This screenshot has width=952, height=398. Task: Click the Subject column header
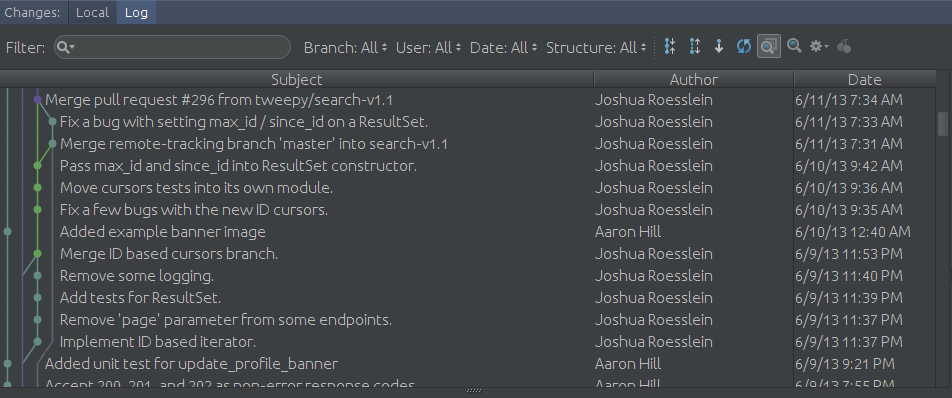tap(297, 79)
